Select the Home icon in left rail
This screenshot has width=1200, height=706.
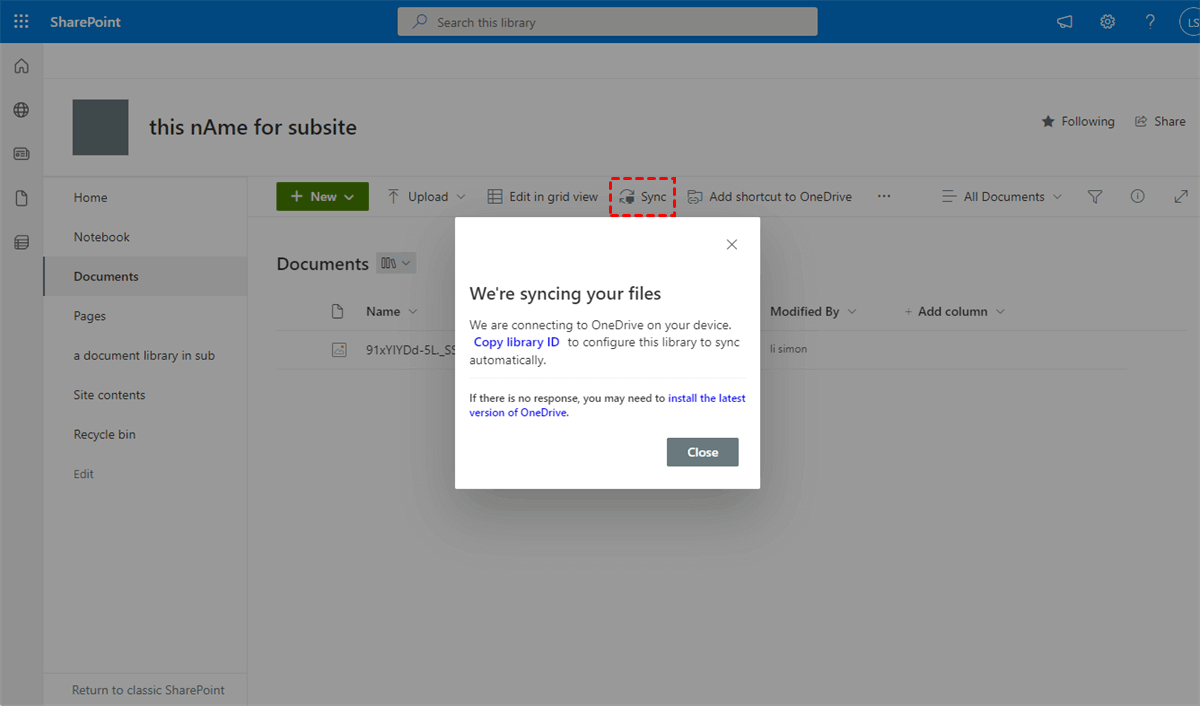pos(21,65)
